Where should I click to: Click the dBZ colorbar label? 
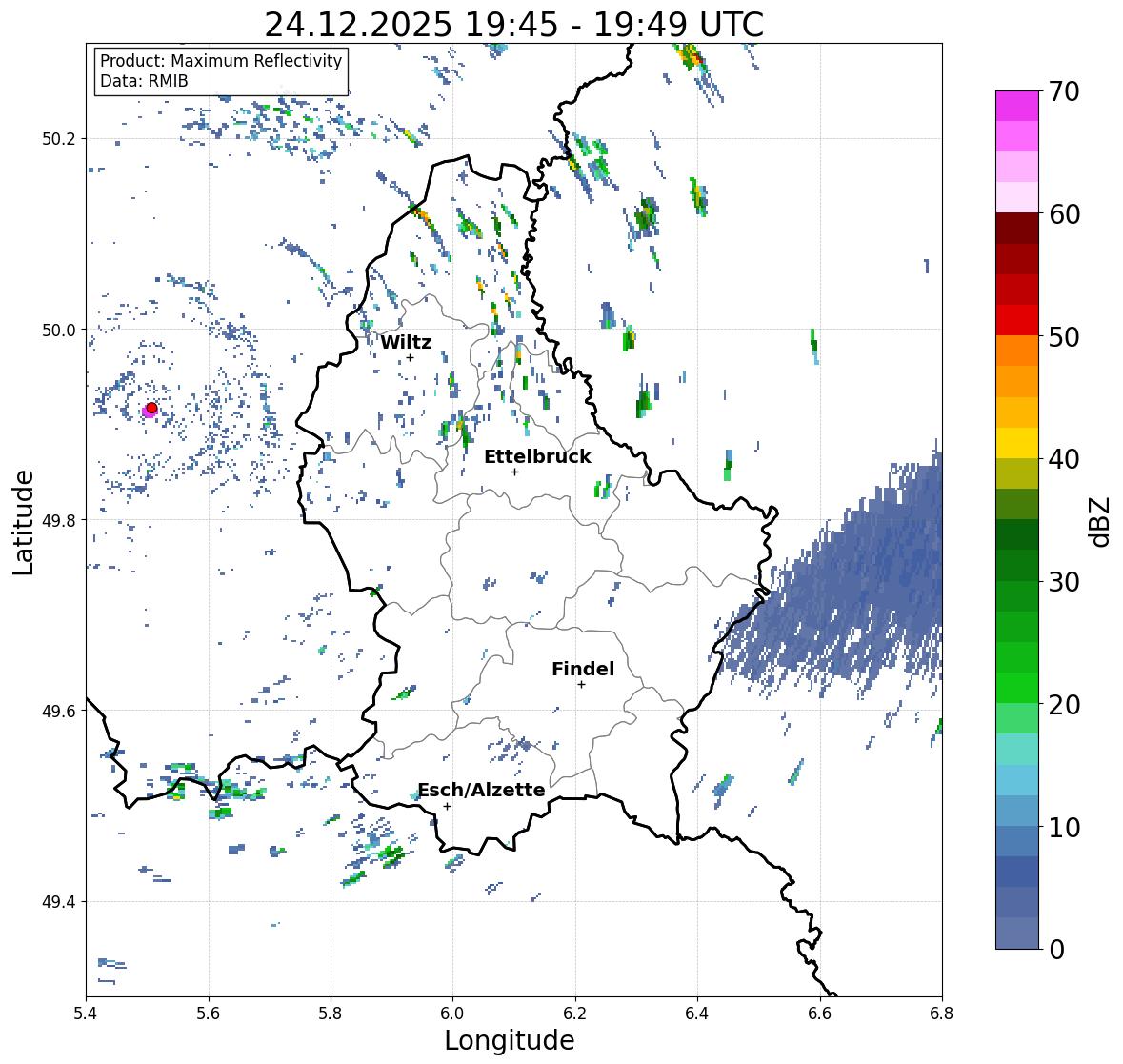(1101, 521)
